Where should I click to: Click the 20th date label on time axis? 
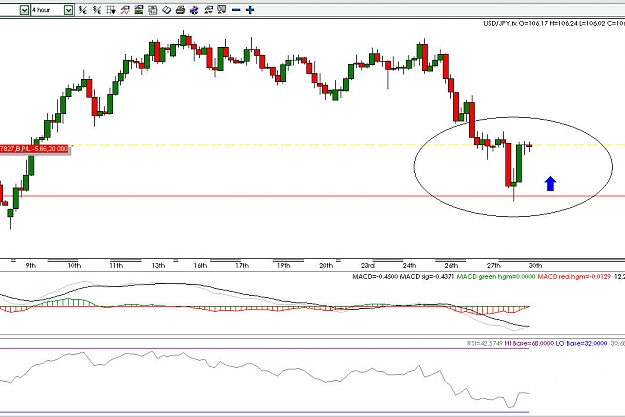326,266
